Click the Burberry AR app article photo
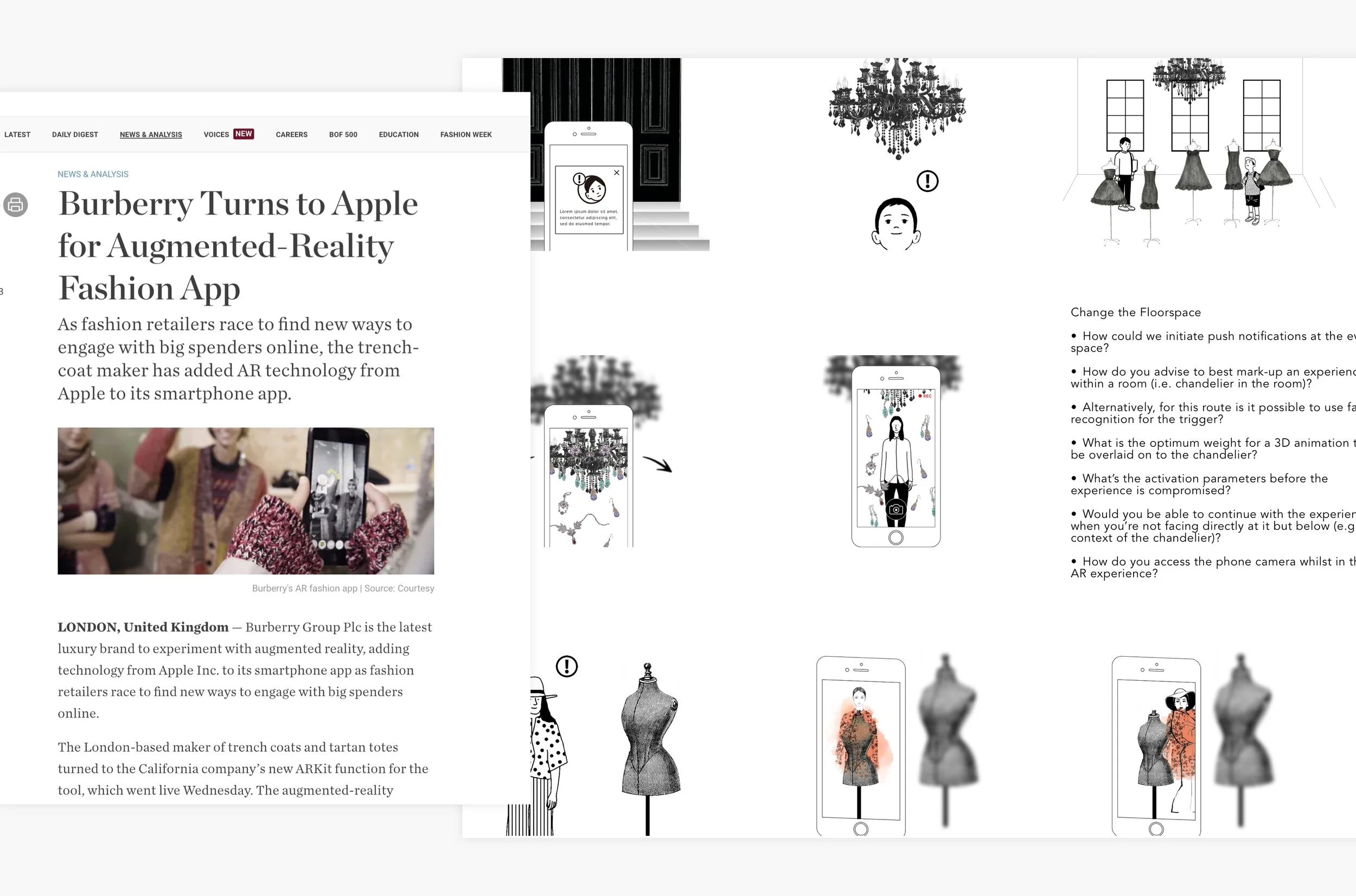This screenshot has width=1356, height=896. point(246,501)
